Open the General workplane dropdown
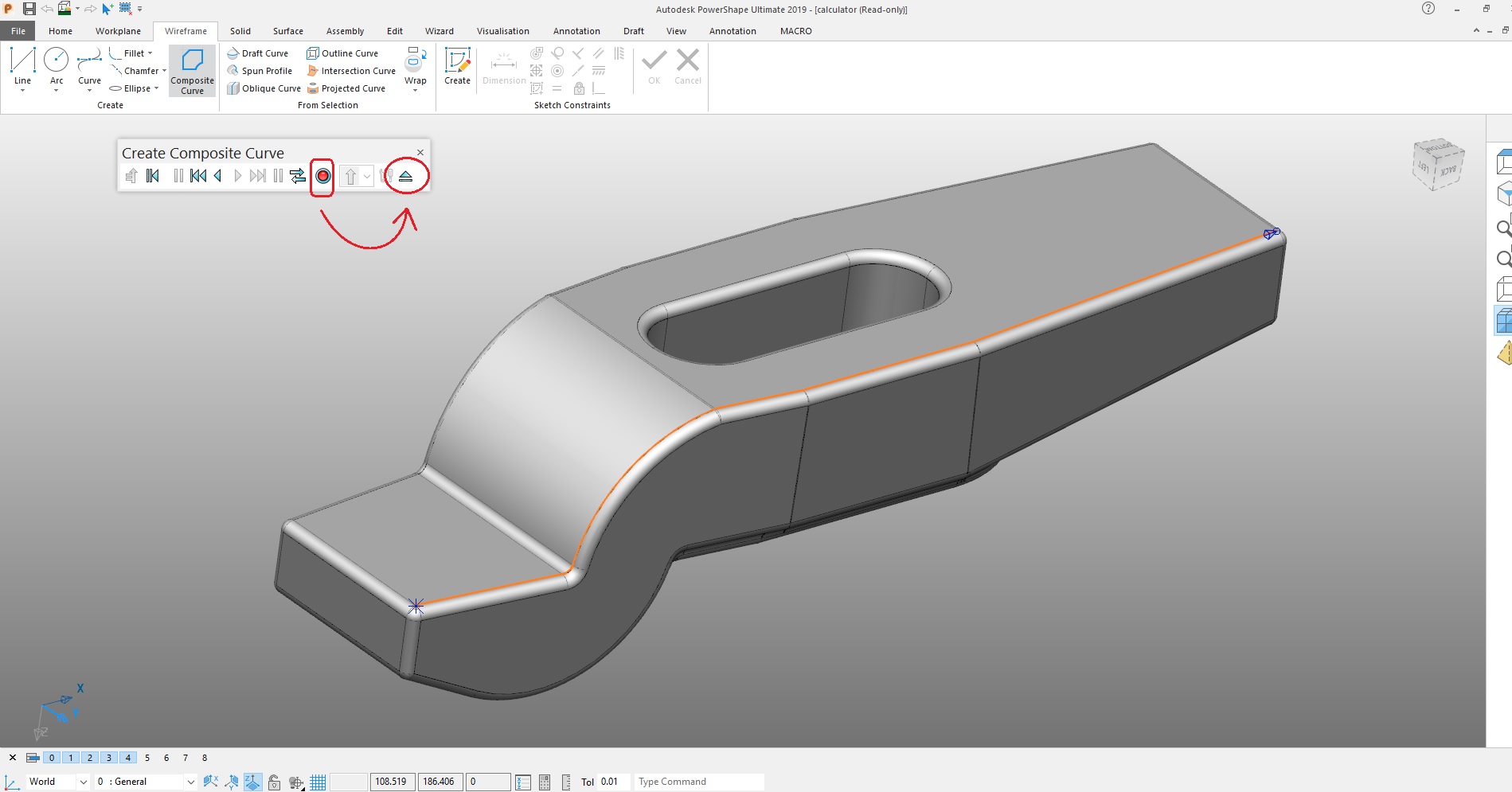The image size is (1512, 792). [x=189, y=782]
